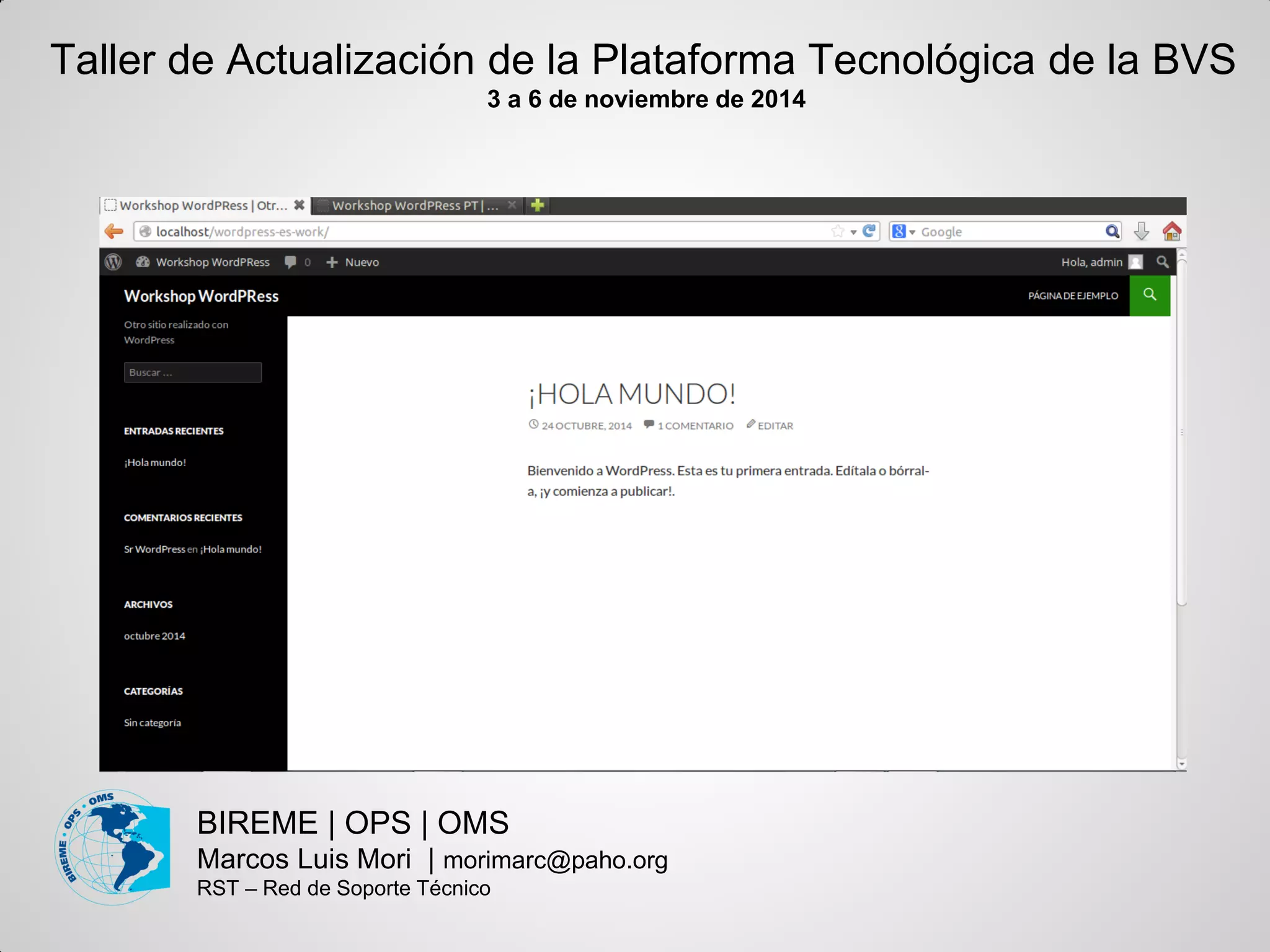The width and height of the screenshot is (1270, 952).
Task: Click the green search toggle button
Action: pyautogui.click(x=1150, y=295)
